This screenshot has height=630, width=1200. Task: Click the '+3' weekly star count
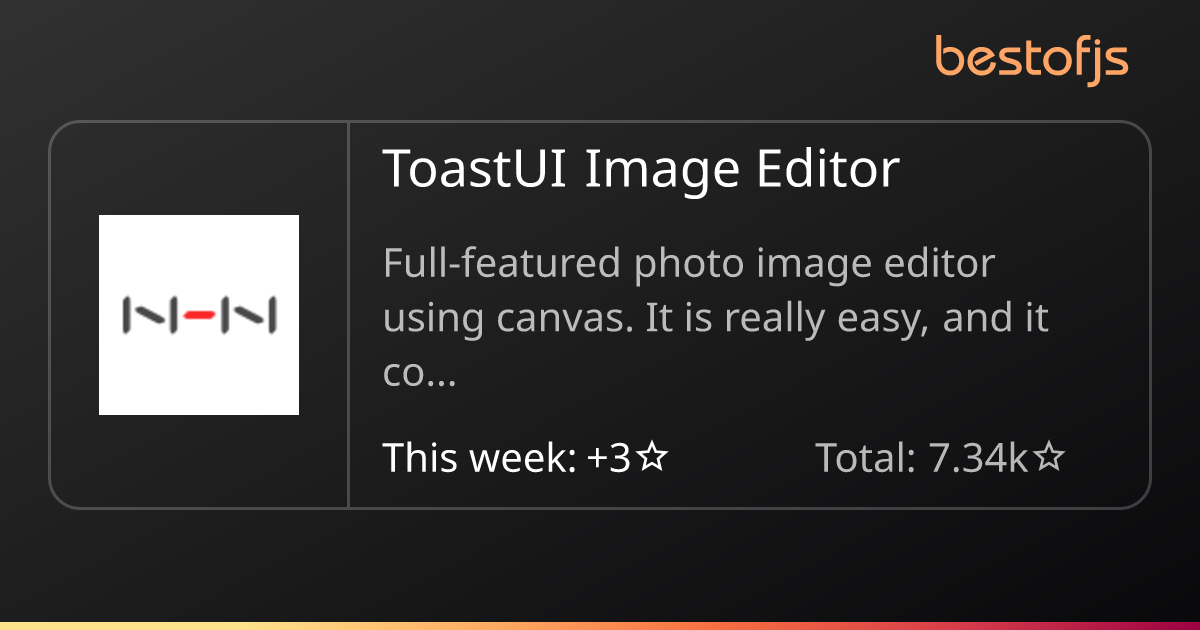pyautogui.click(x=609, y=458)
